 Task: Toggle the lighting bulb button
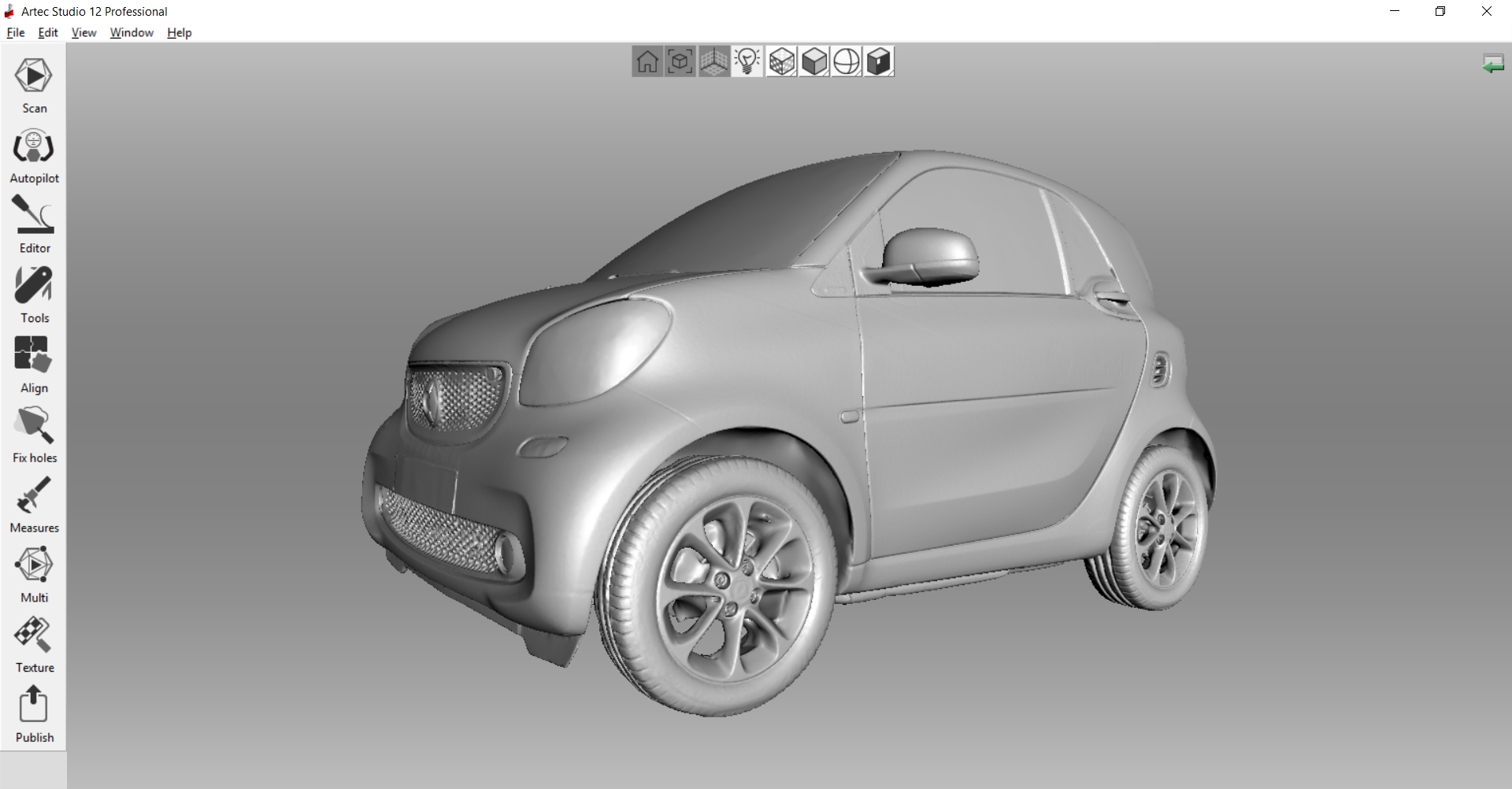[x=747, y=61]
